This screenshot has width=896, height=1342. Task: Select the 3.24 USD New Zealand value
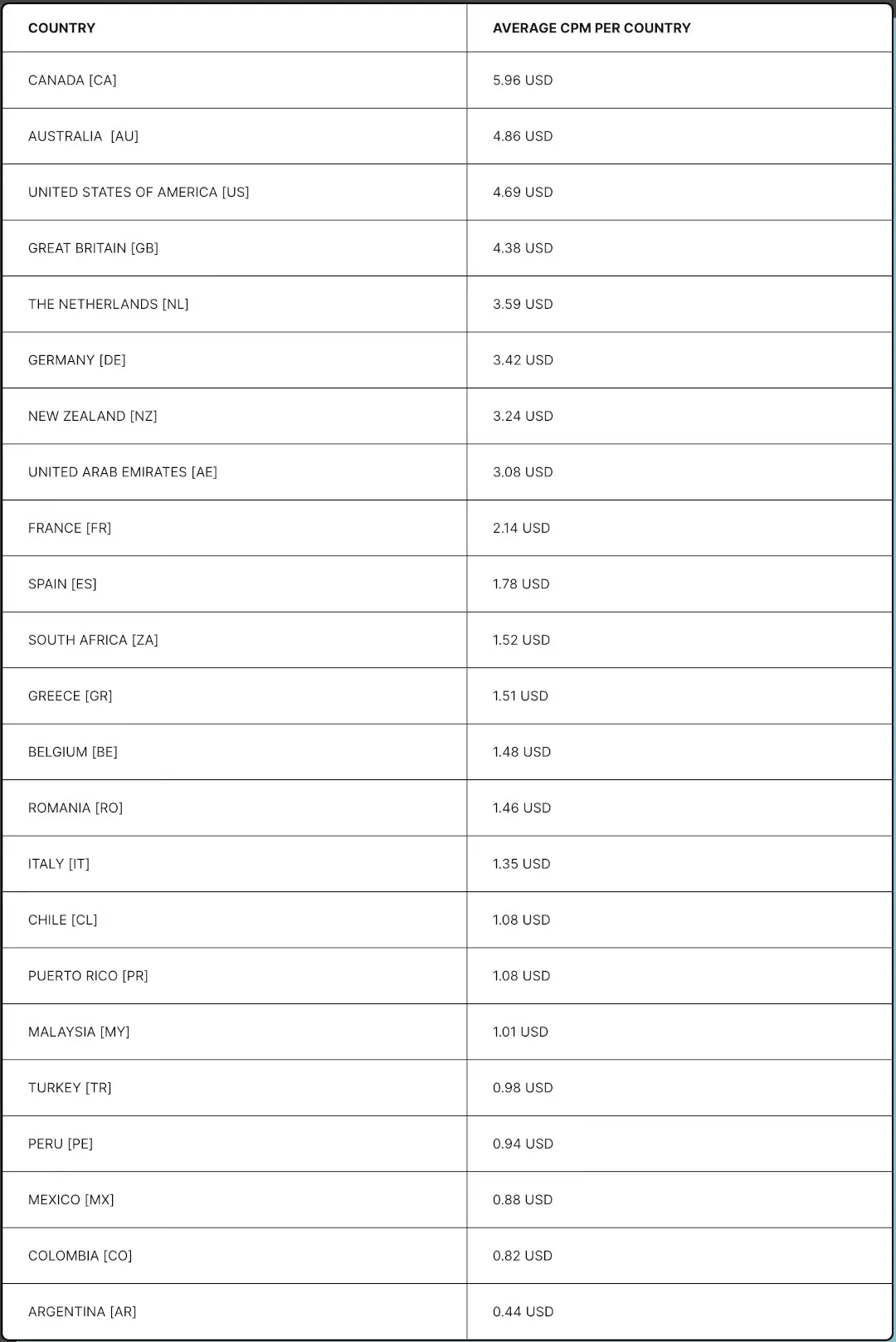pyautogui.click(x=523, y=417)
